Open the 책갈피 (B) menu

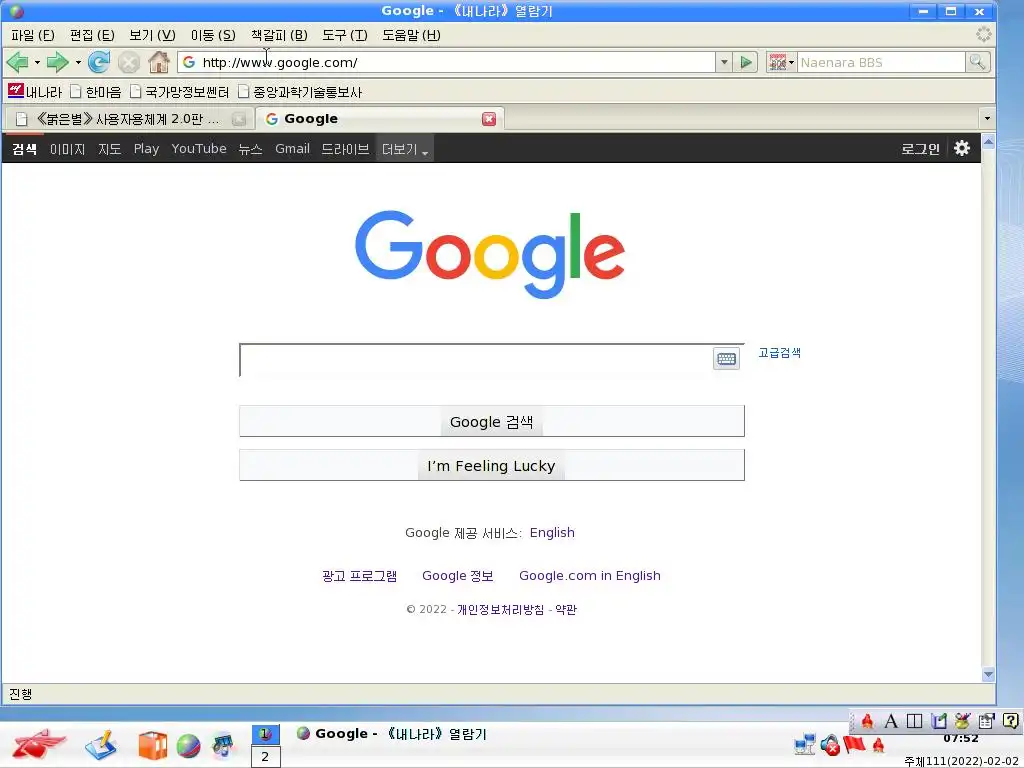[279, 35]
